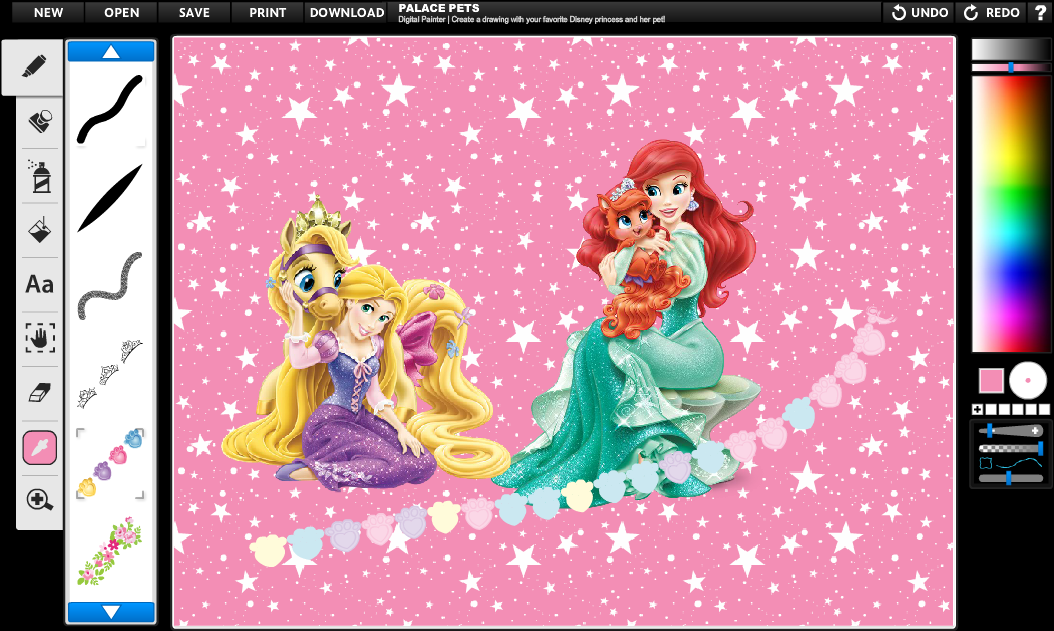This screenshot has height=631, width=1054.
Task: Adjust the pink shade slider handle
Action: point(1011,67)
